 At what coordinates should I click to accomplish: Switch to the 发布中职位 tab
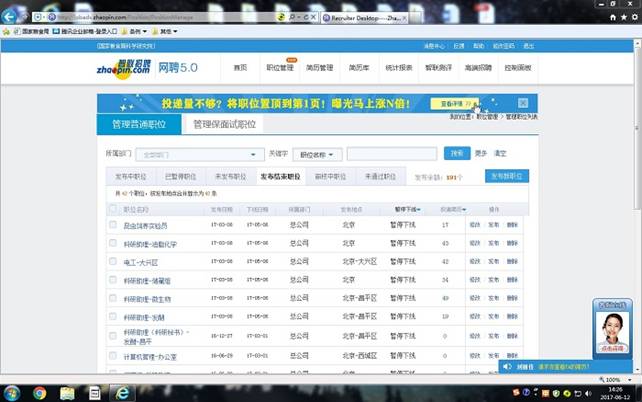(131, 176)
